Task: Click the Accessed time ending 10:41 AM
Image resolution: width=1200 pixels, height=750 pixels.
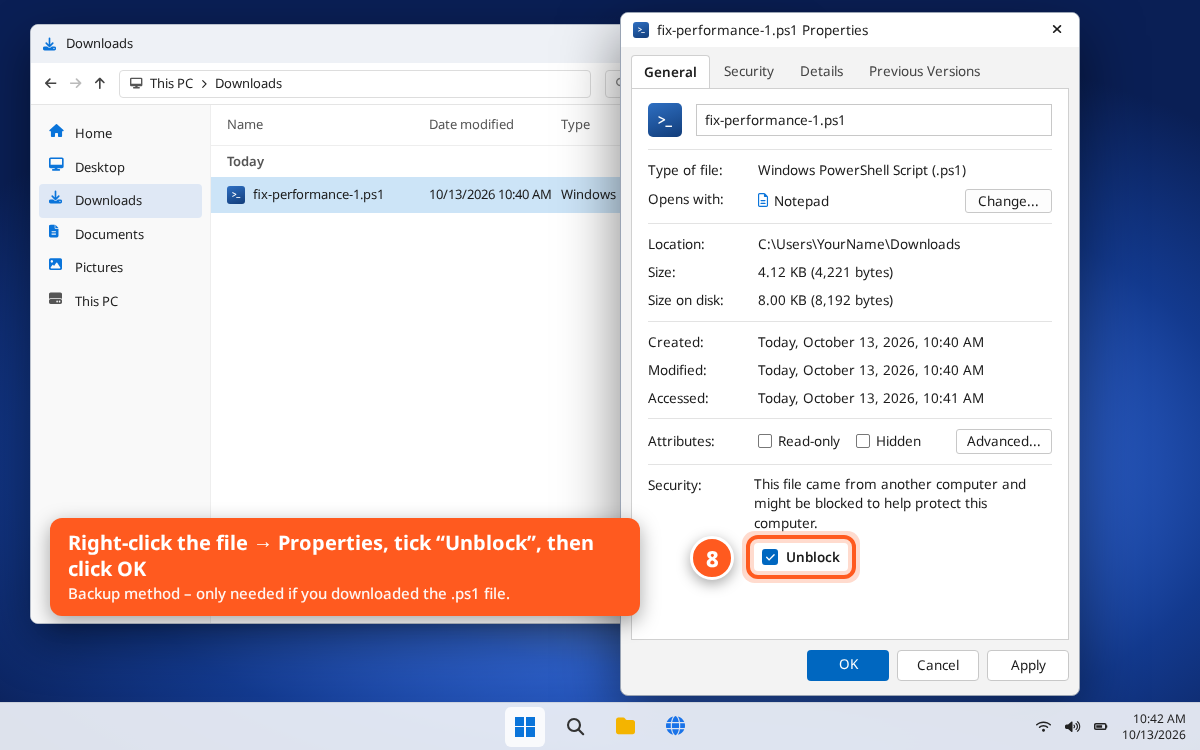Action: [870, 398]
